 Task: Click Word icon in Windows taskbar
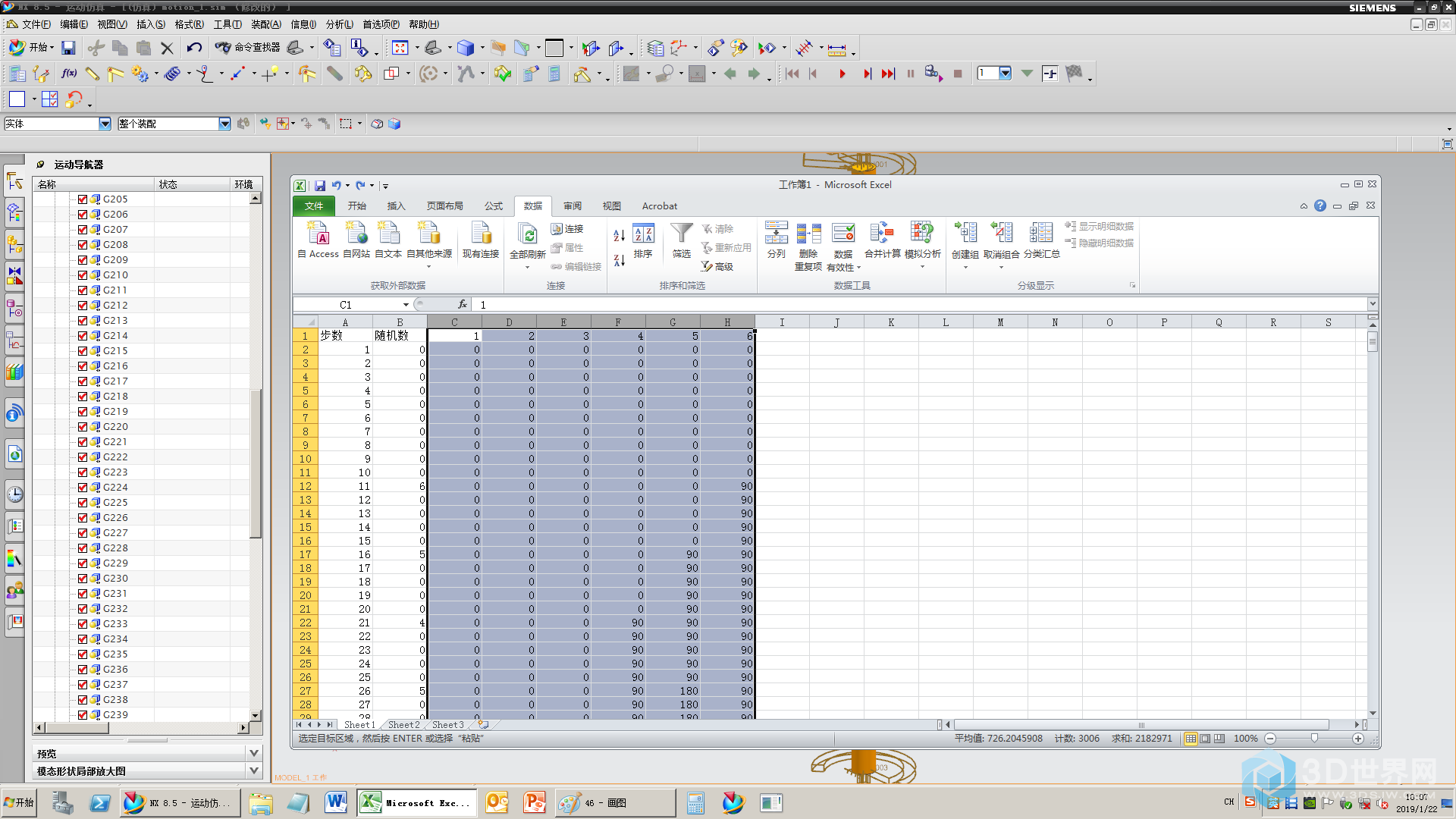336,802
